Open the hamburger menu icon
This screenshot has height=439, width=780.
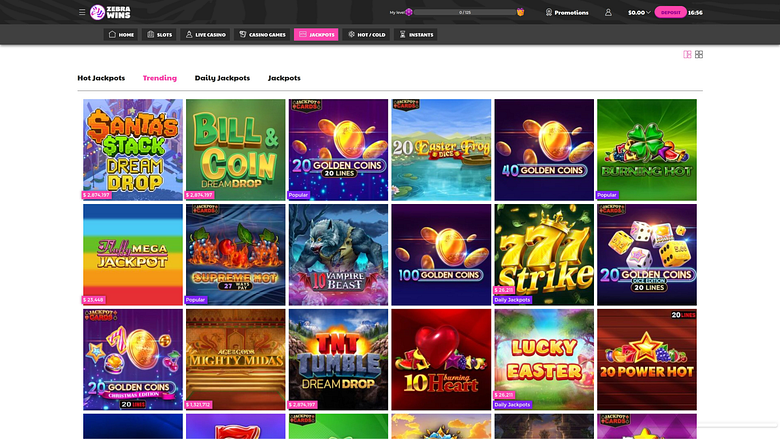coord(82,12)
